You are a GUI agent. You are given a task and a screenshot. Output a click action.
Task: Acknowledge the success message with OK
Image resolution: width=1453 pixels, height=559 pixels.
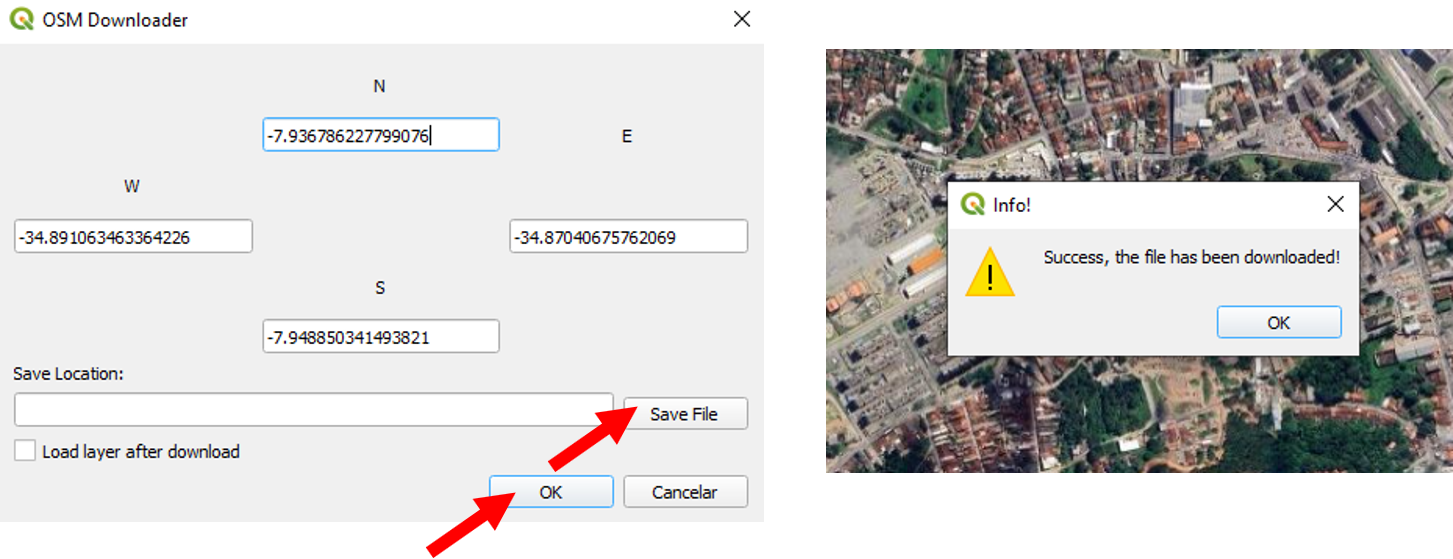(x=1279, y=322)
